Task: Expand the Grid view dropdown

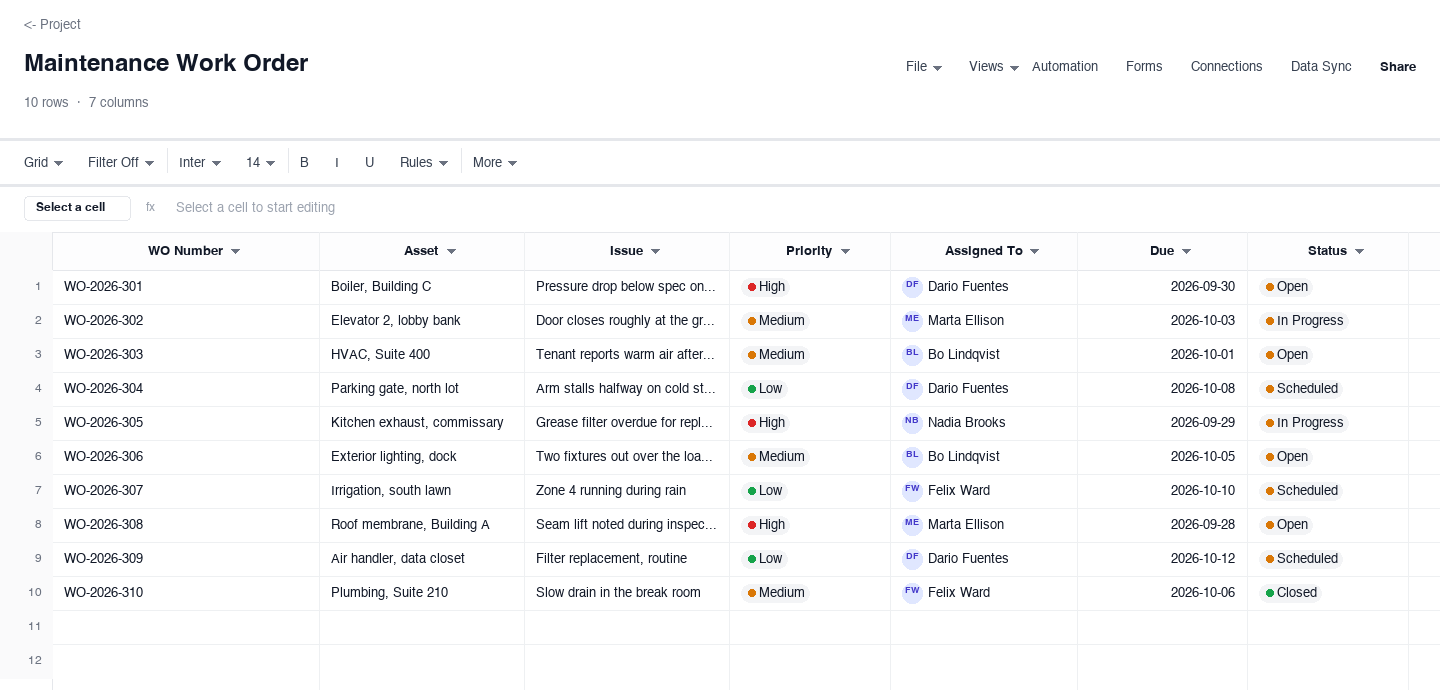Action: pos(44,162)
